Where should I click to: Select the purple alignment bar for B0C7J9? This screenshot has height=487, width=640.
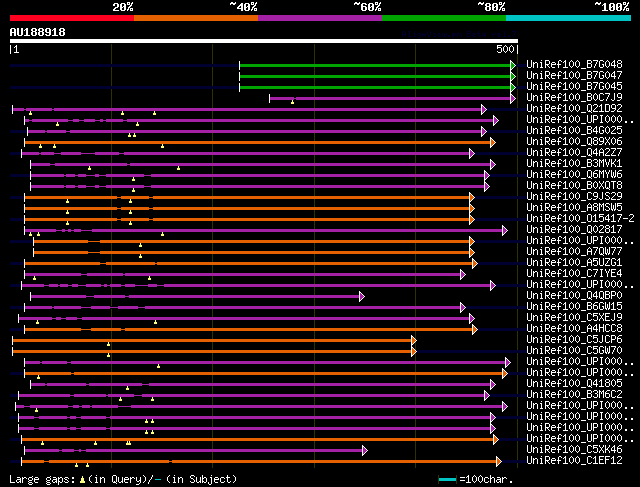pos(390,98)
